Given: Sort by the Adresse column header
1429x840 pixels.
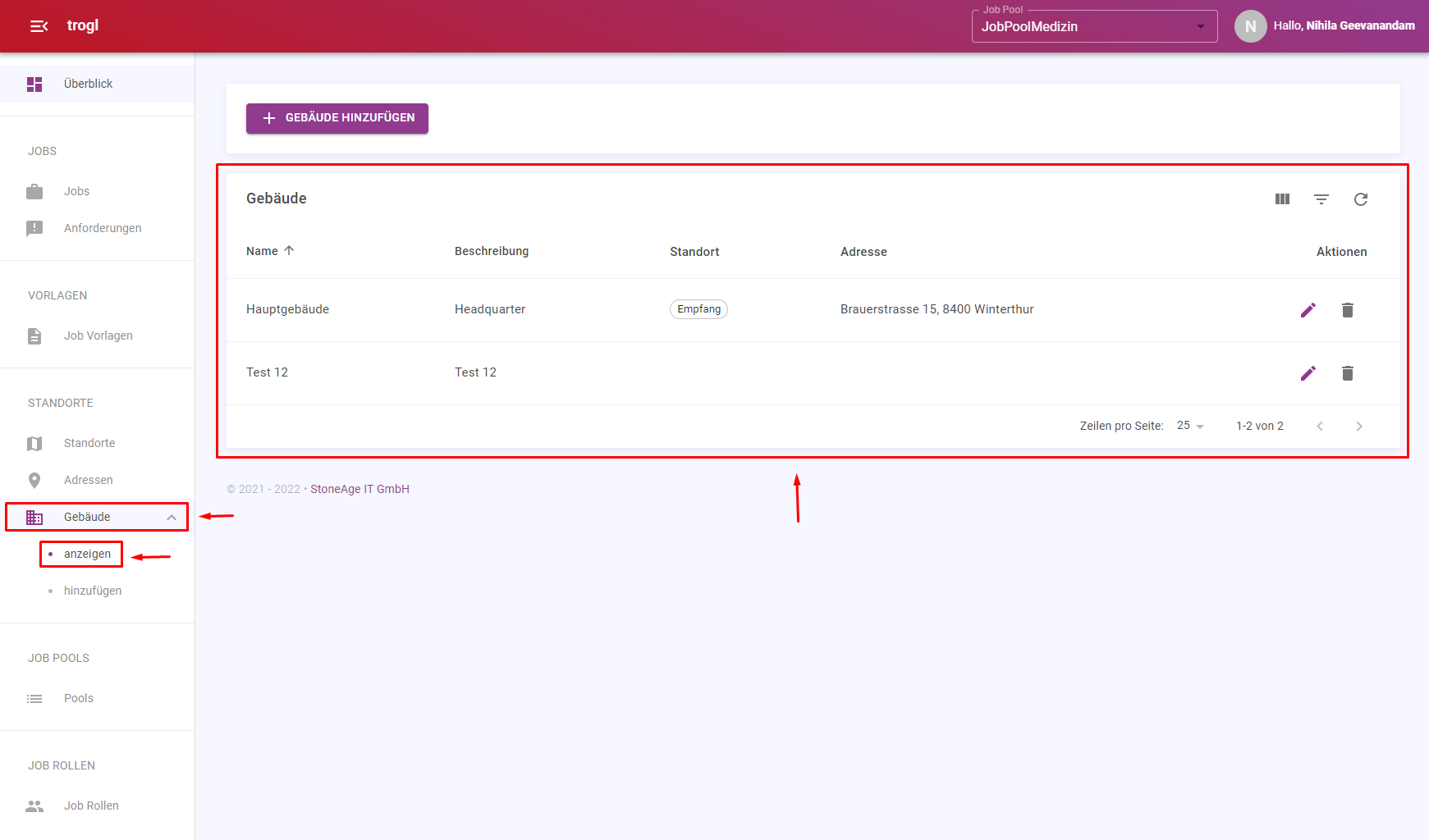Looking at the screenshot, I should click(x=863, y=252).
